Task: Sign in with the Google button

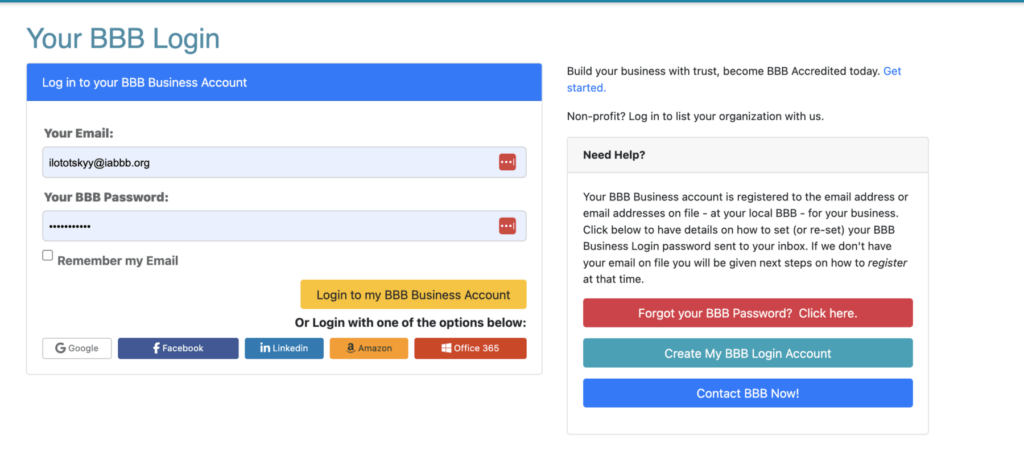Action: click(77, 349)
